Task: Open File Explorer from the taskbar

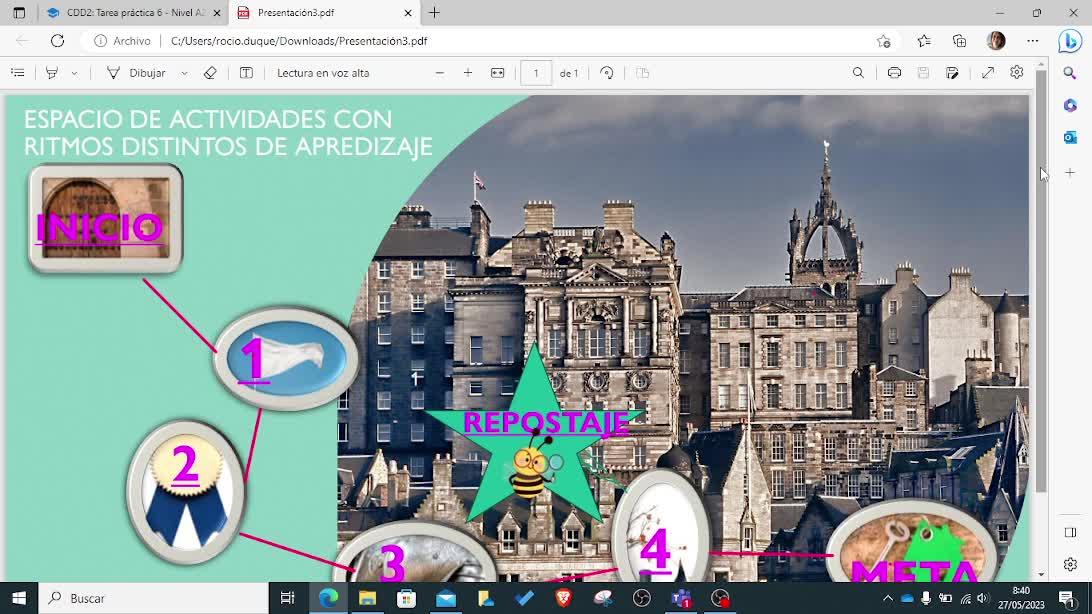Action: point(367,598)
